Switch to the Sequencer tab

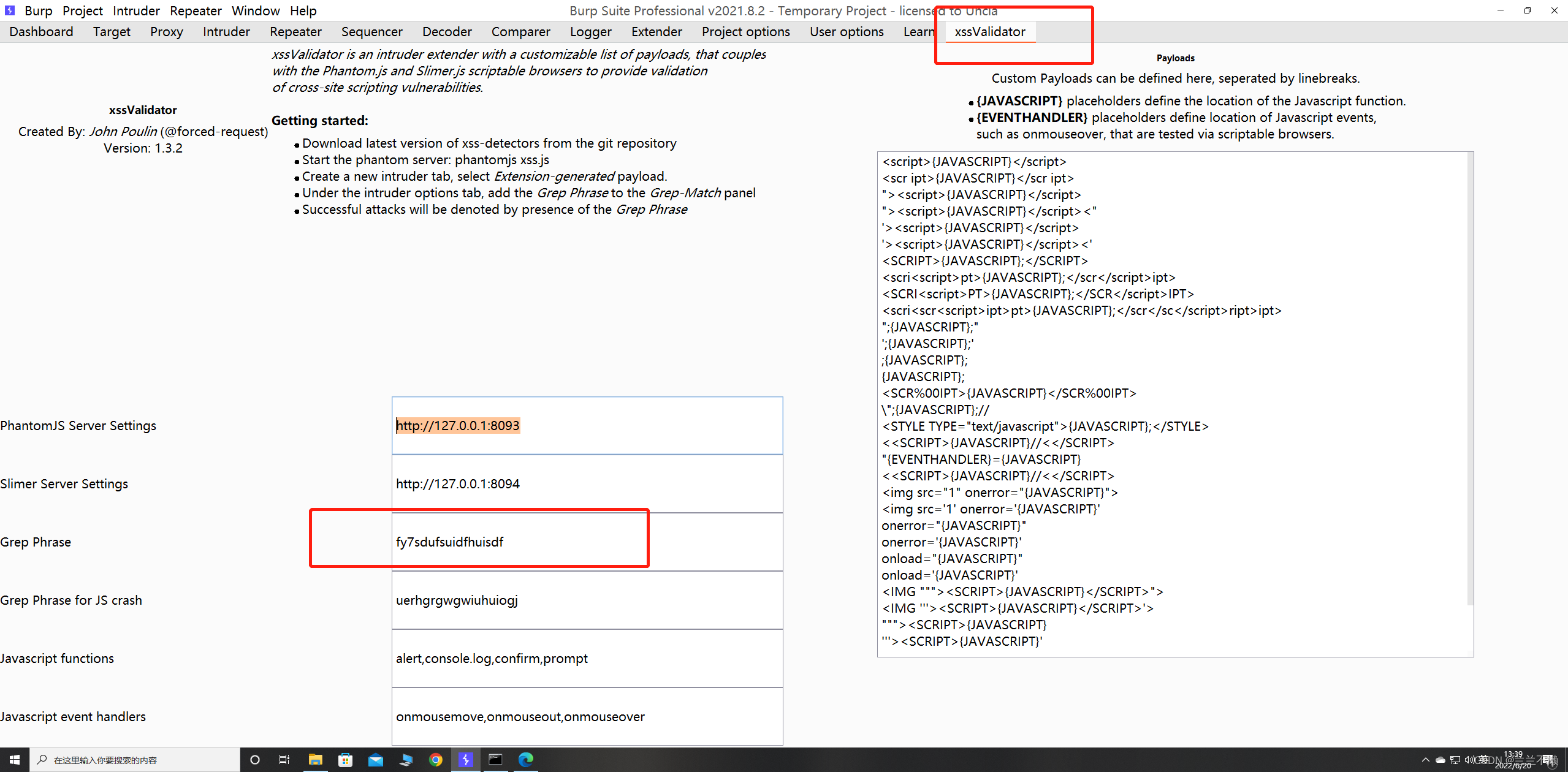pyautogui.click(x=372, y=32)
